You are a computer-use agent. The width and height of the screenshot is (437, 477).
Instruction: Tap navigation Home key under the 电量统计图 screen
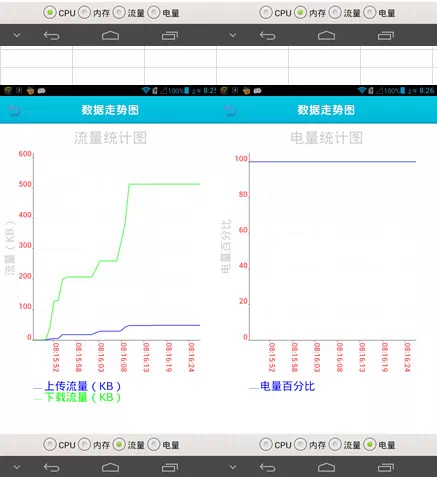(x=326, y=468)
